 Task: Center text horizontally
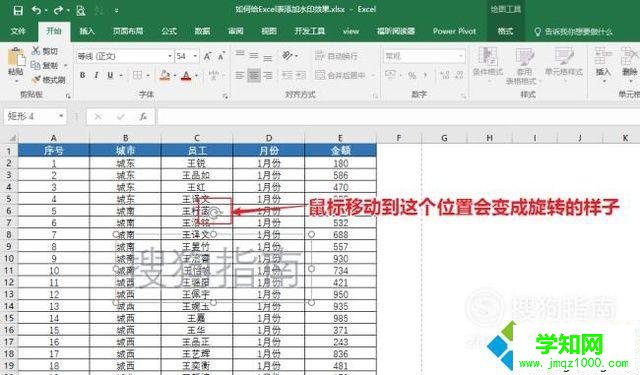pos(254,75)
